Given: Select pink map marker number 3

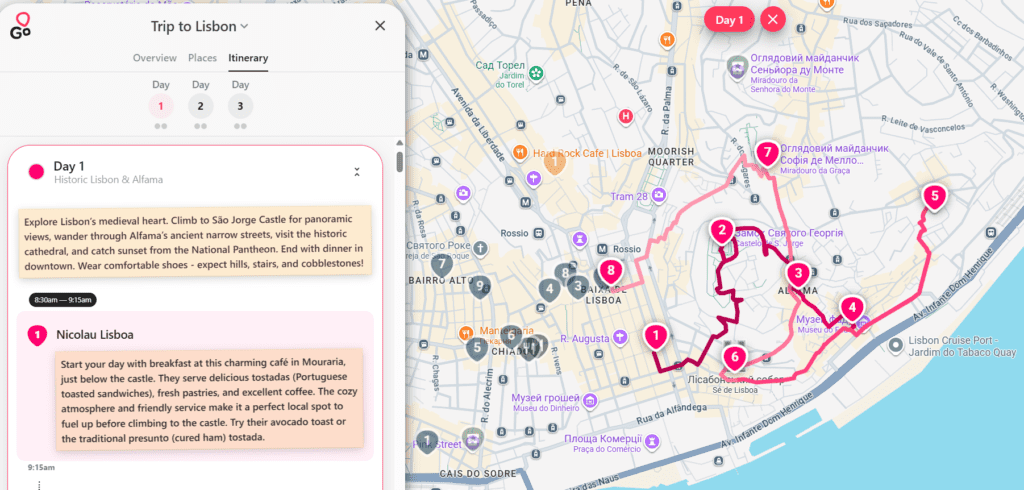Looking at the screenshot, I should [x=797, y=272].
